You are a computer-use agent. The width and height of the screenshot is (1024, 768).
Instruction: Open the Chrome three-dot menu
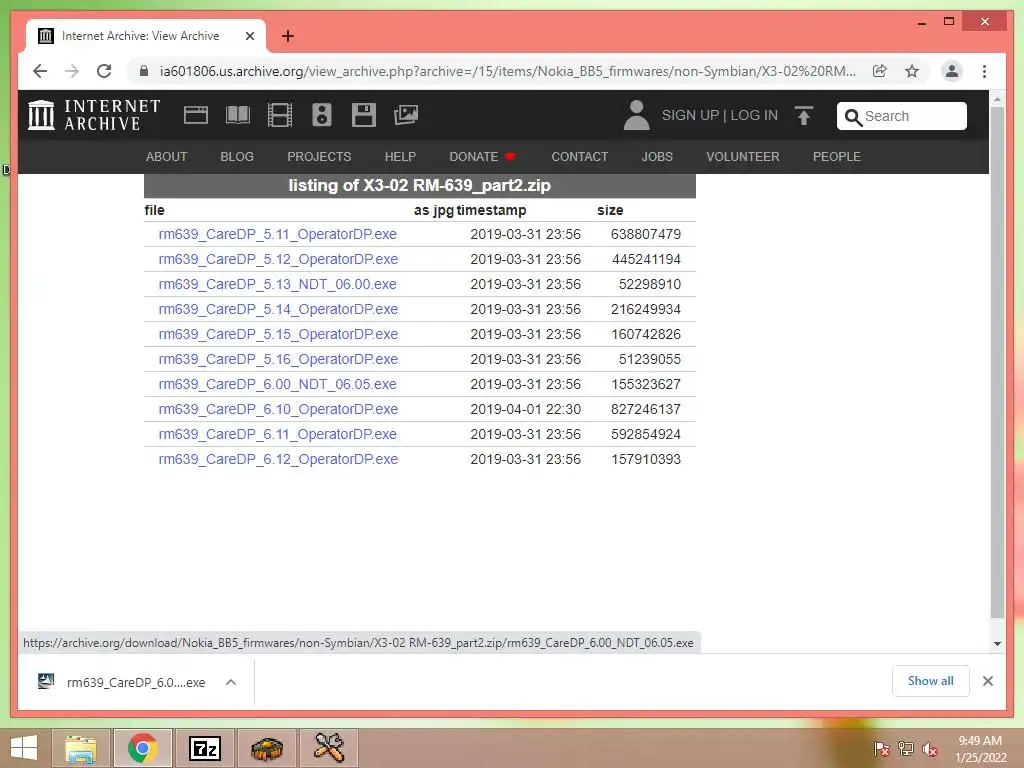click(984, 71)
